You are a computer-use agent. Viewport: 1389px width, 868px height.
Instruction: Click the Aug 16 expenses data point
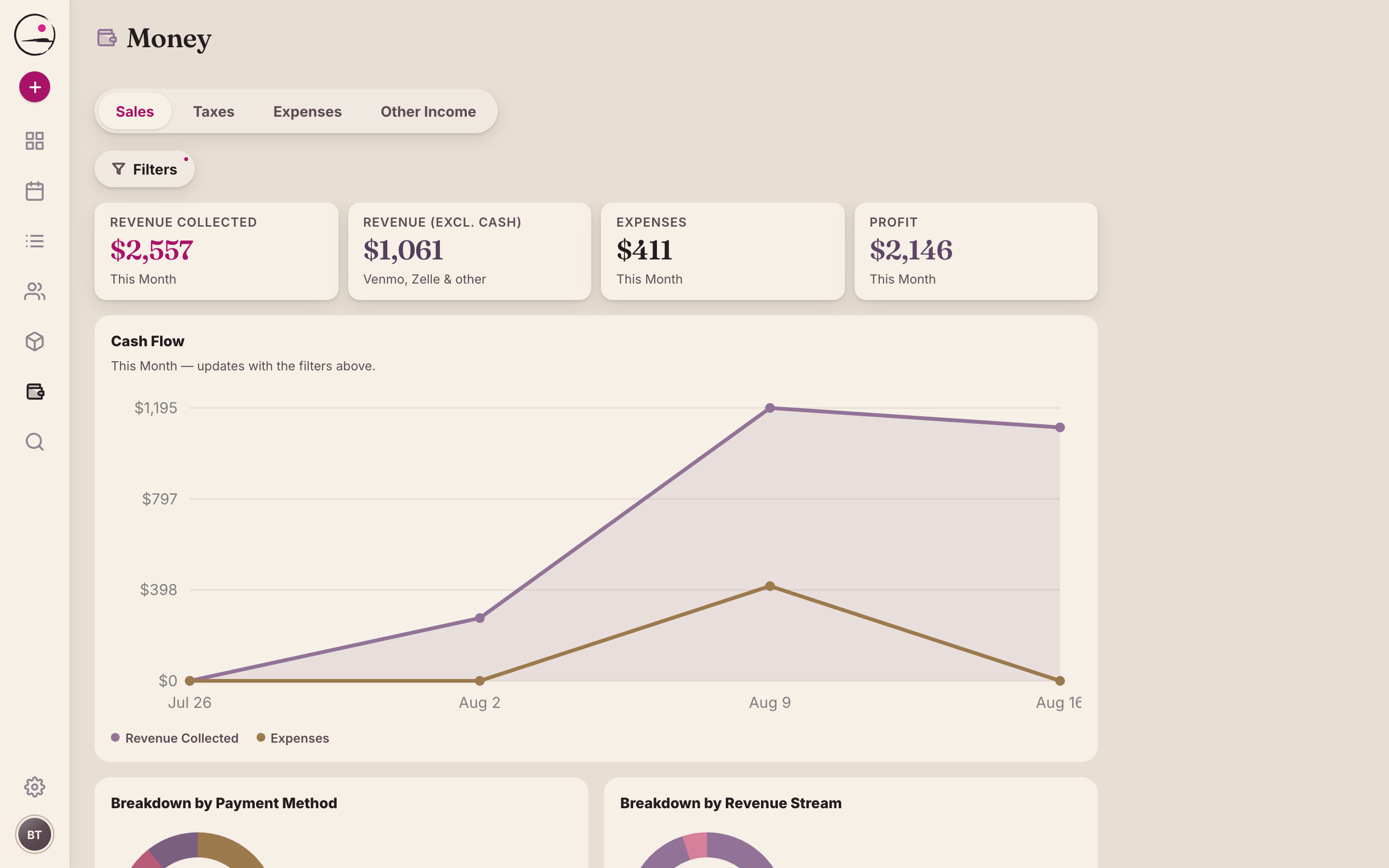click(1060, 681)
